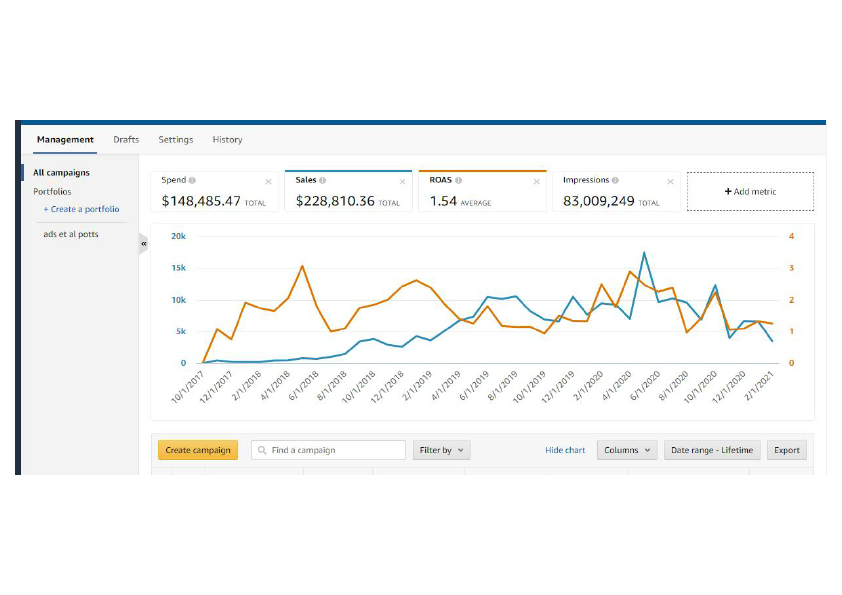The width and height of the screenshot is (842, 595).
Task: Open Add metric to add a chart metric
Action: tap(751, 191)
